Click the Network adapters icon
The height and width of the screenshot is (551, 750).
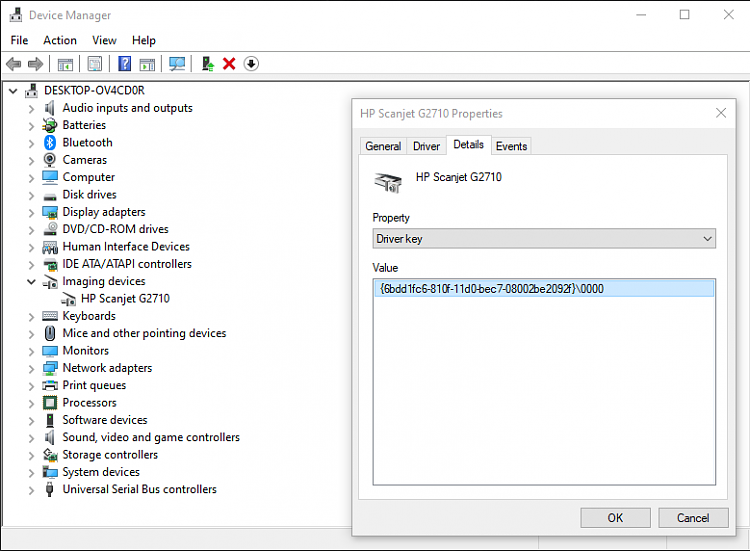point(50,368)
